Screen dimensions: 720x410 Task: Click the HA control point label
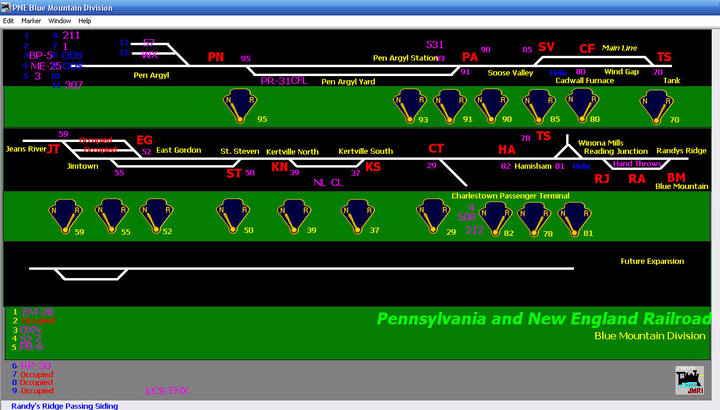(x=507, y=150)
